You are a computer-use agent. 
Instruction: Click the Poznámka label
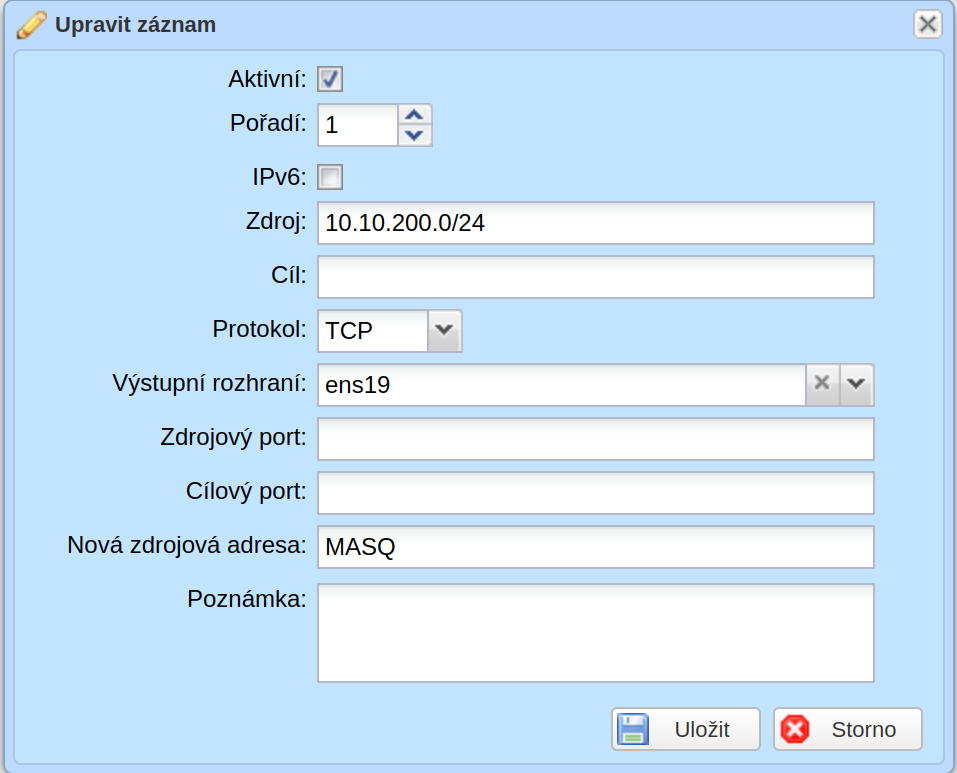click(x=247, y=599)
